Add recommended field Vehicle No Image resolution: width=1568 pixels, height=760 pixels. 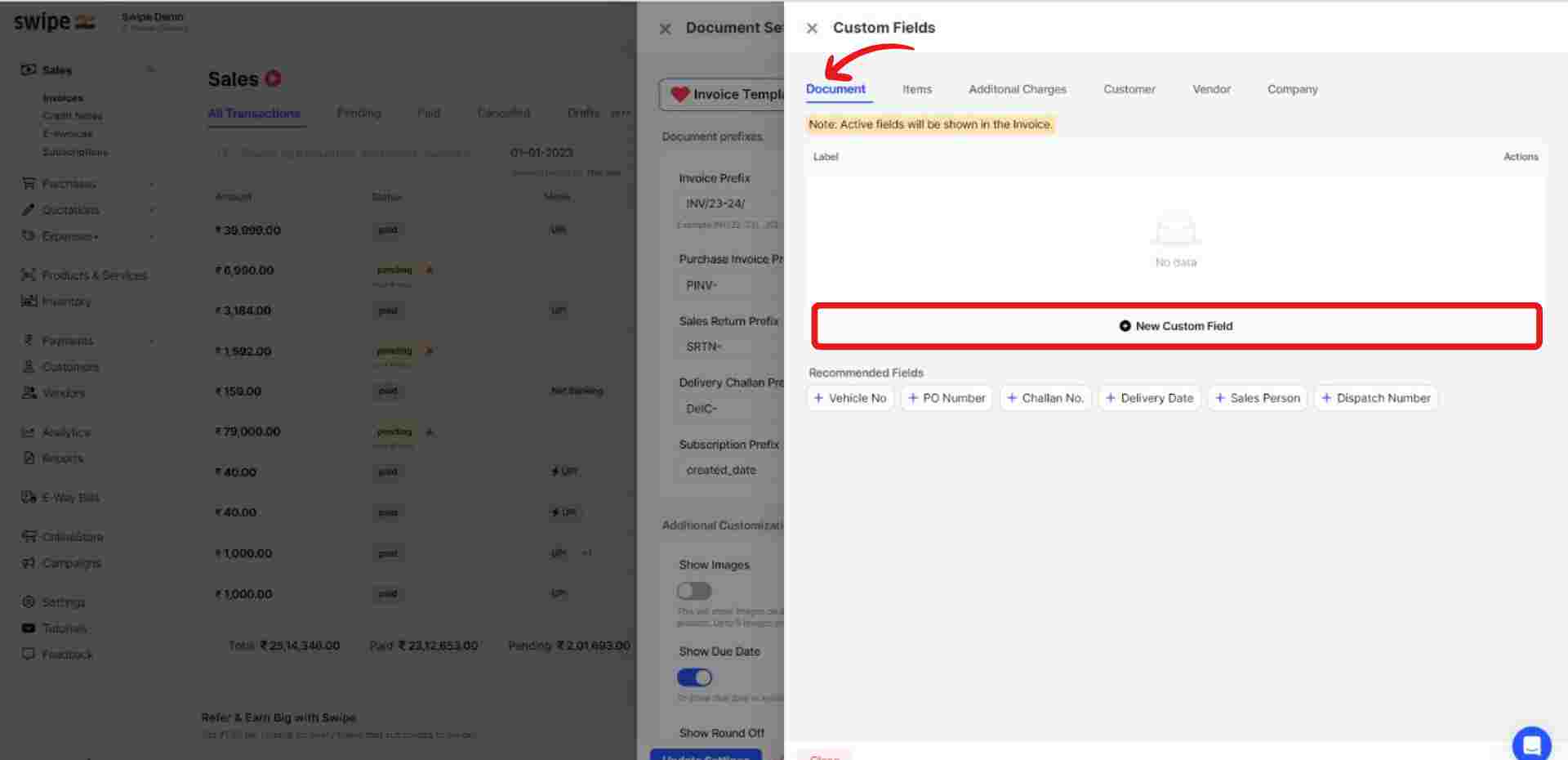click(850, 398)
